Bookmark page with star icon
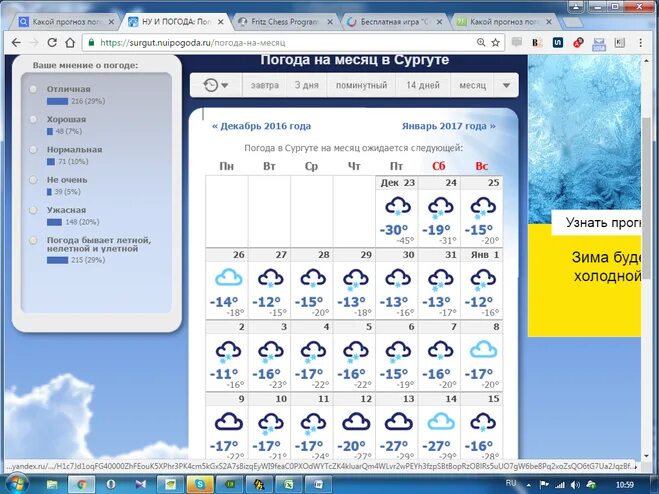This screenshot has width=659, height=494. tap(496, 42)
